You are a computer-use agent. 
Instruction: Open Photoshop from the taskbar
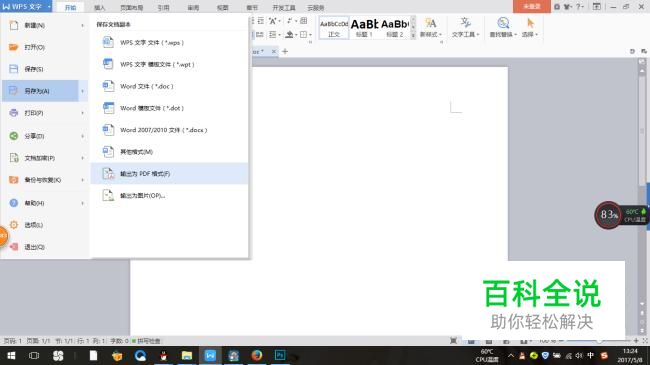280,355
